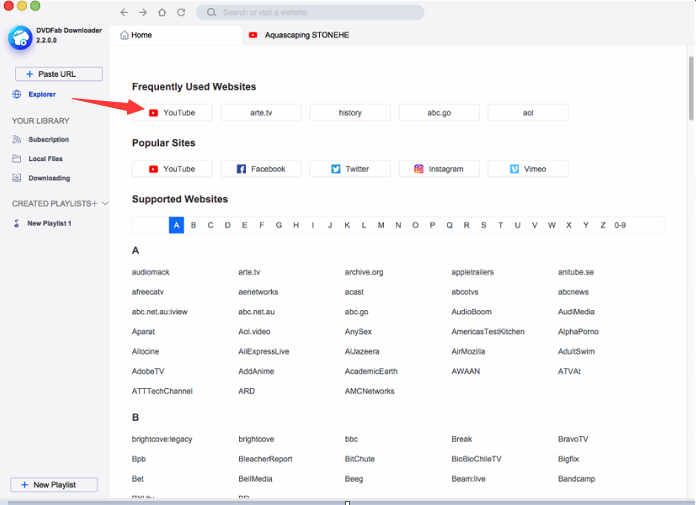Click the New Playlist button

click(x=54, y=485)
